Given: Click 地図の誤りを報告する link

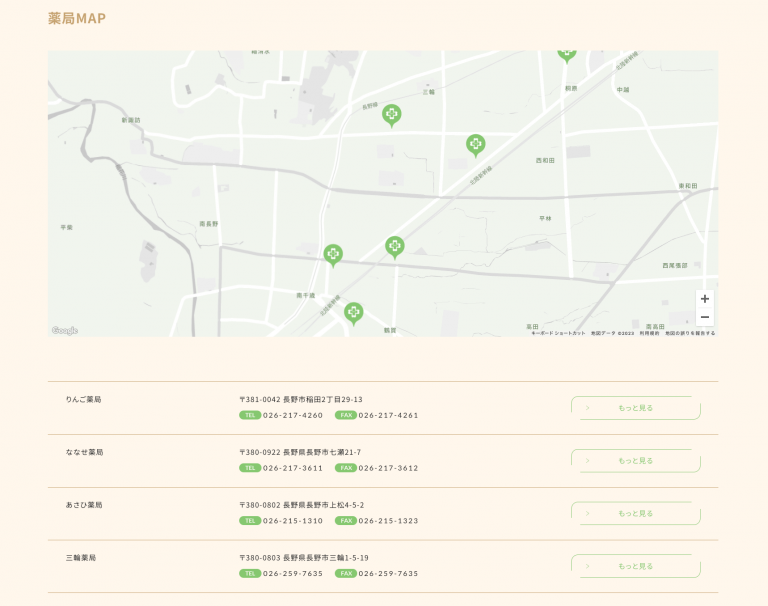Looking at the screenshot, I should (x=690, y=333).
